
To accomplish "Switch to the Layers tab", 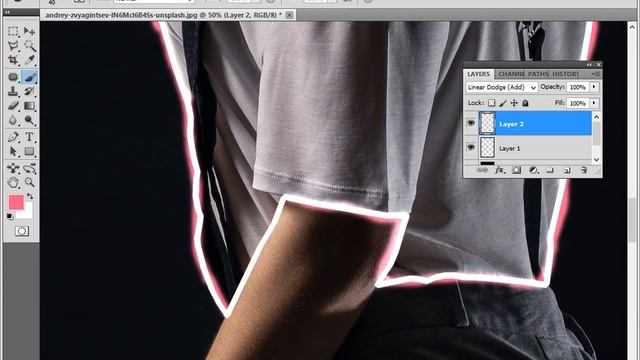I will point(478,74).
